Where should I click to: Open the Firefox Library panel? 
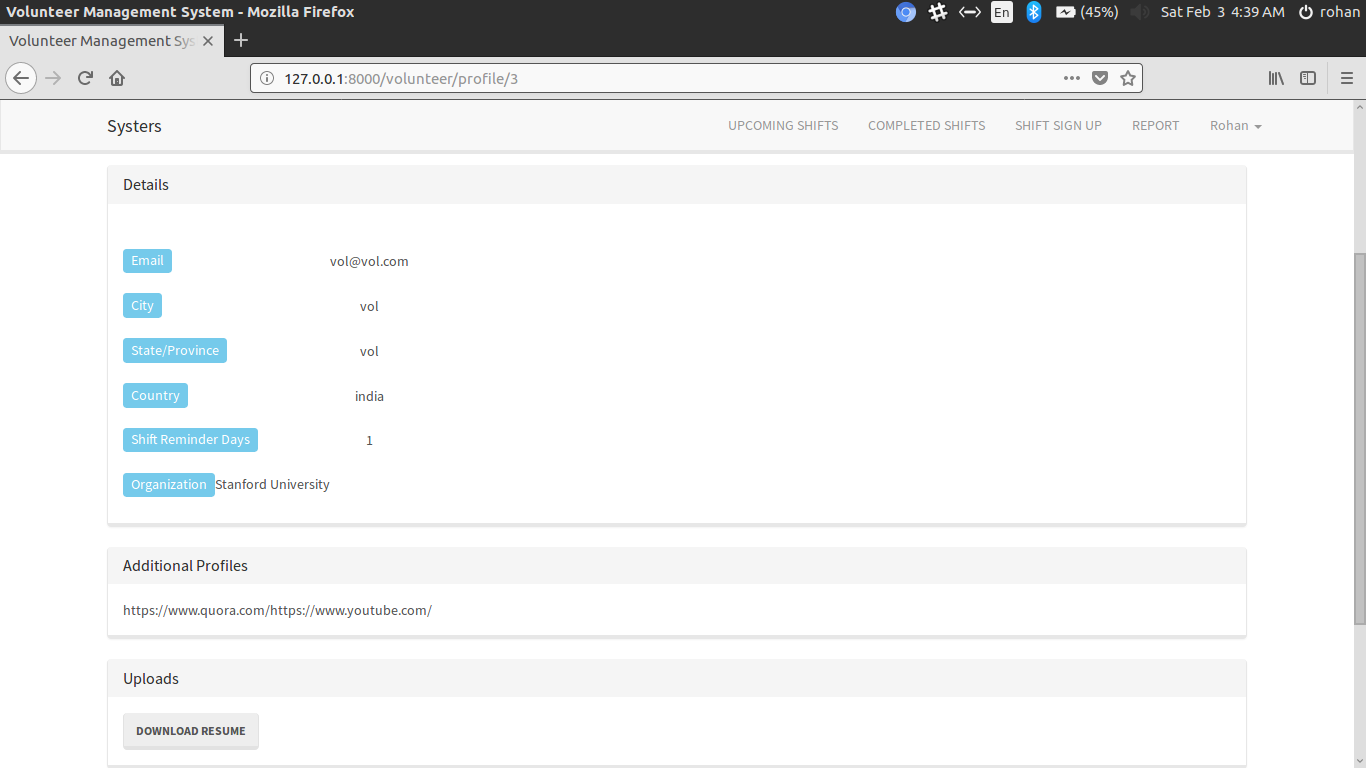coord(1276,77)
